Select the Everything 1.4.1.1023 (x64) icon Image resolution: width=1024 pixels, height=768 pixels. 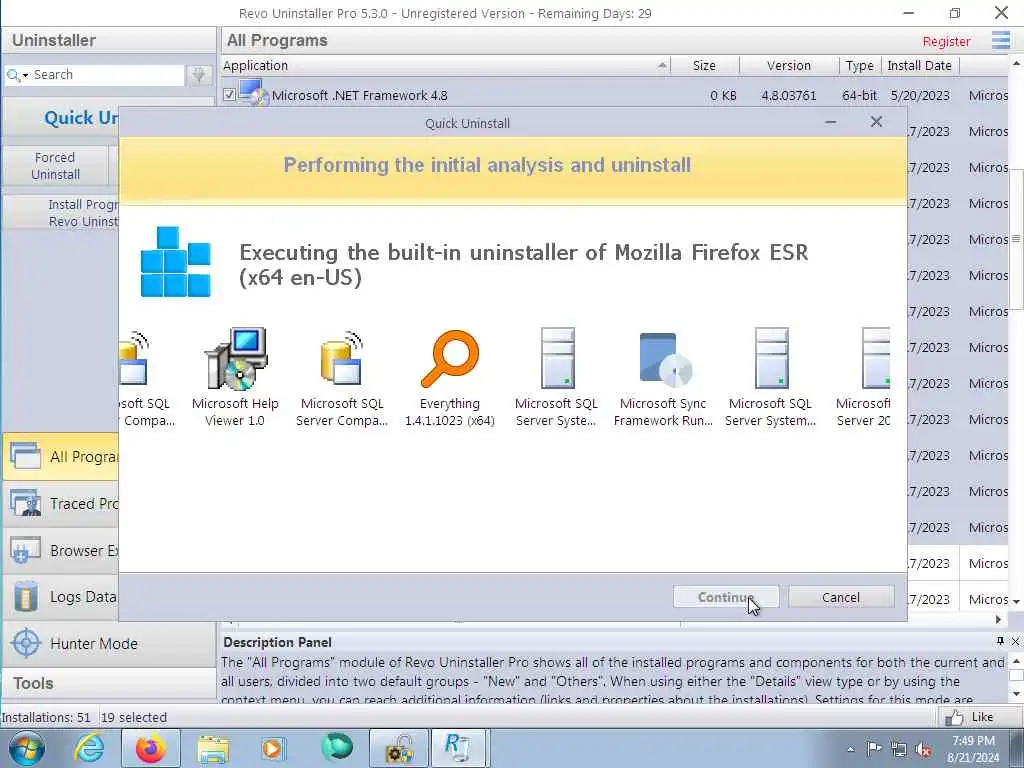(450, 359)
